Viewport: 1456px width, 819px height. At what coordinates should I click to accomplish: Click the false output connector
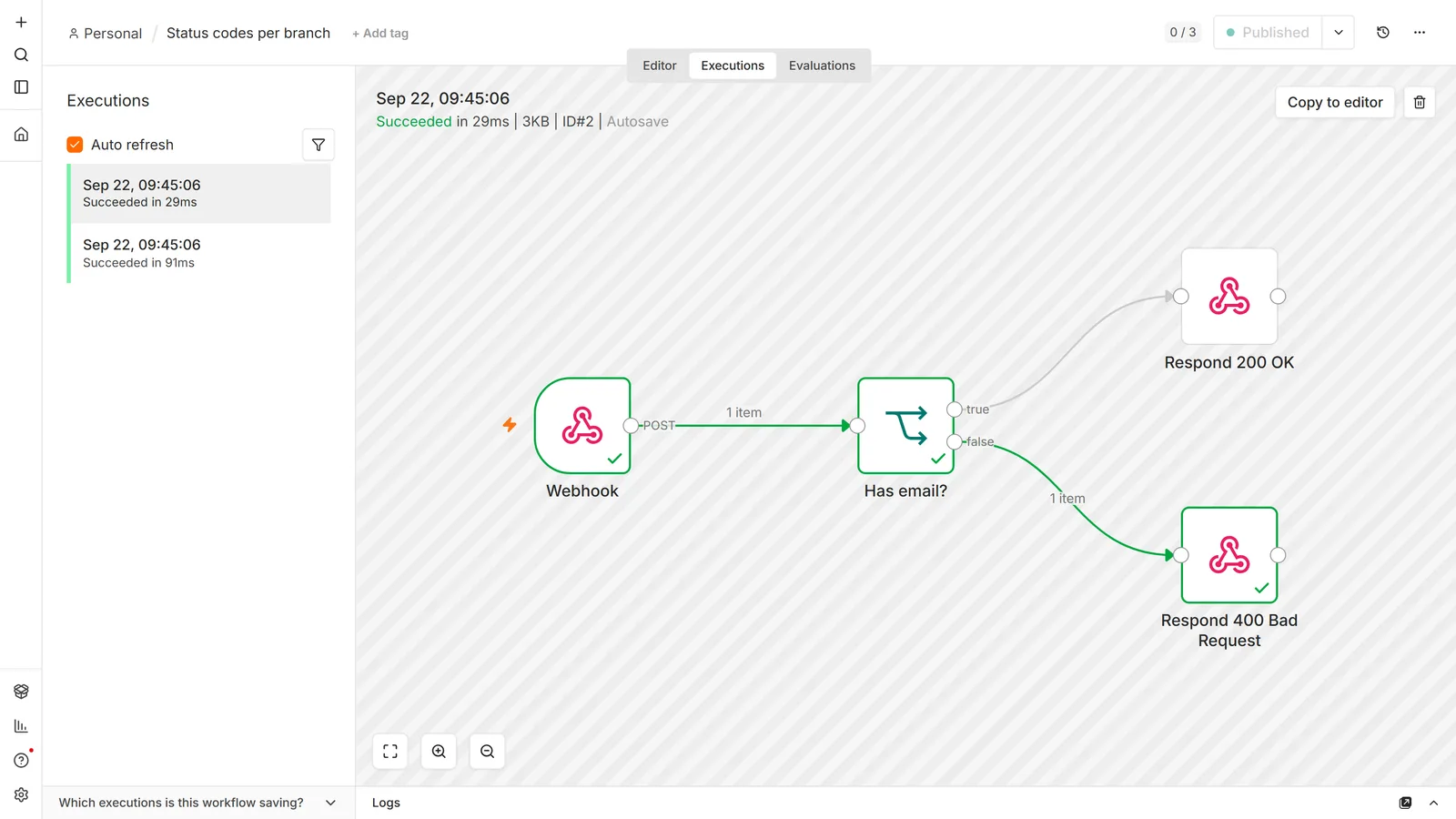(x=955, y=442)
